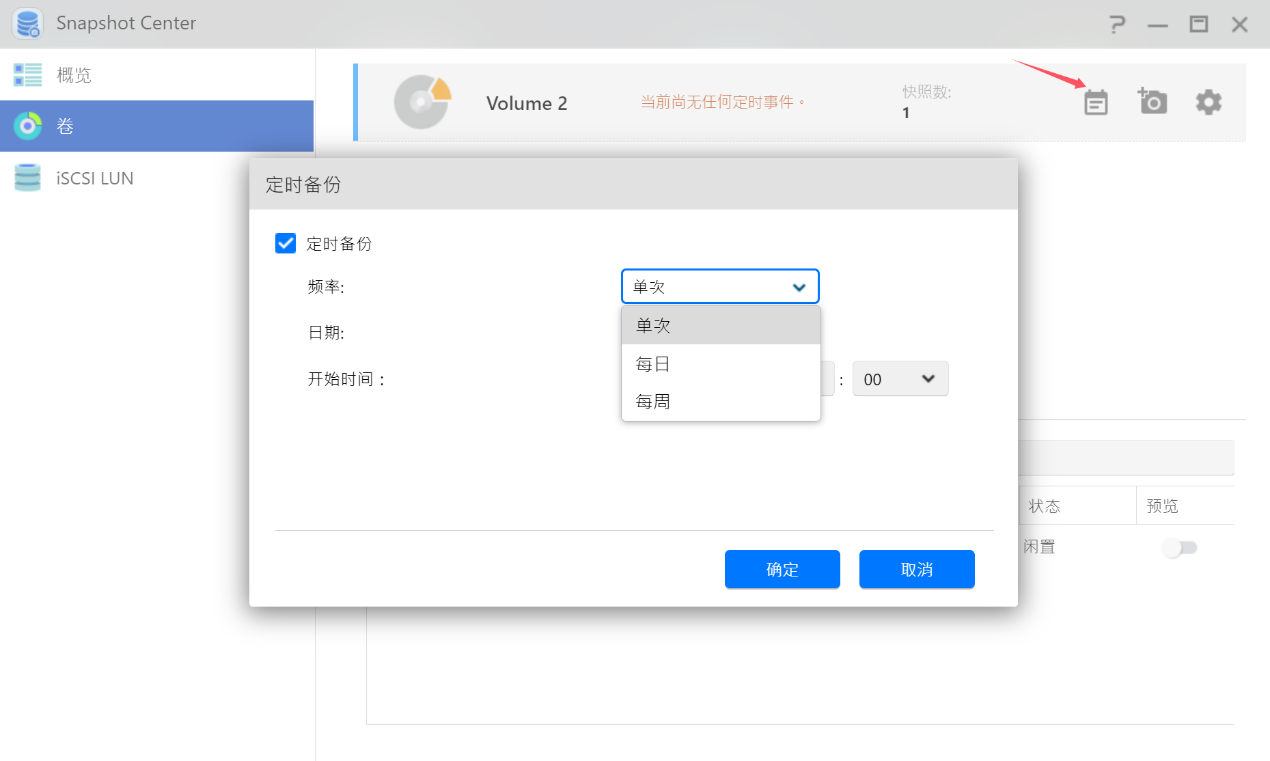This screenshot has height=761, width=1270.
Task: Select the 卷 volume sidebar item
Action: [x=157, y=126]
